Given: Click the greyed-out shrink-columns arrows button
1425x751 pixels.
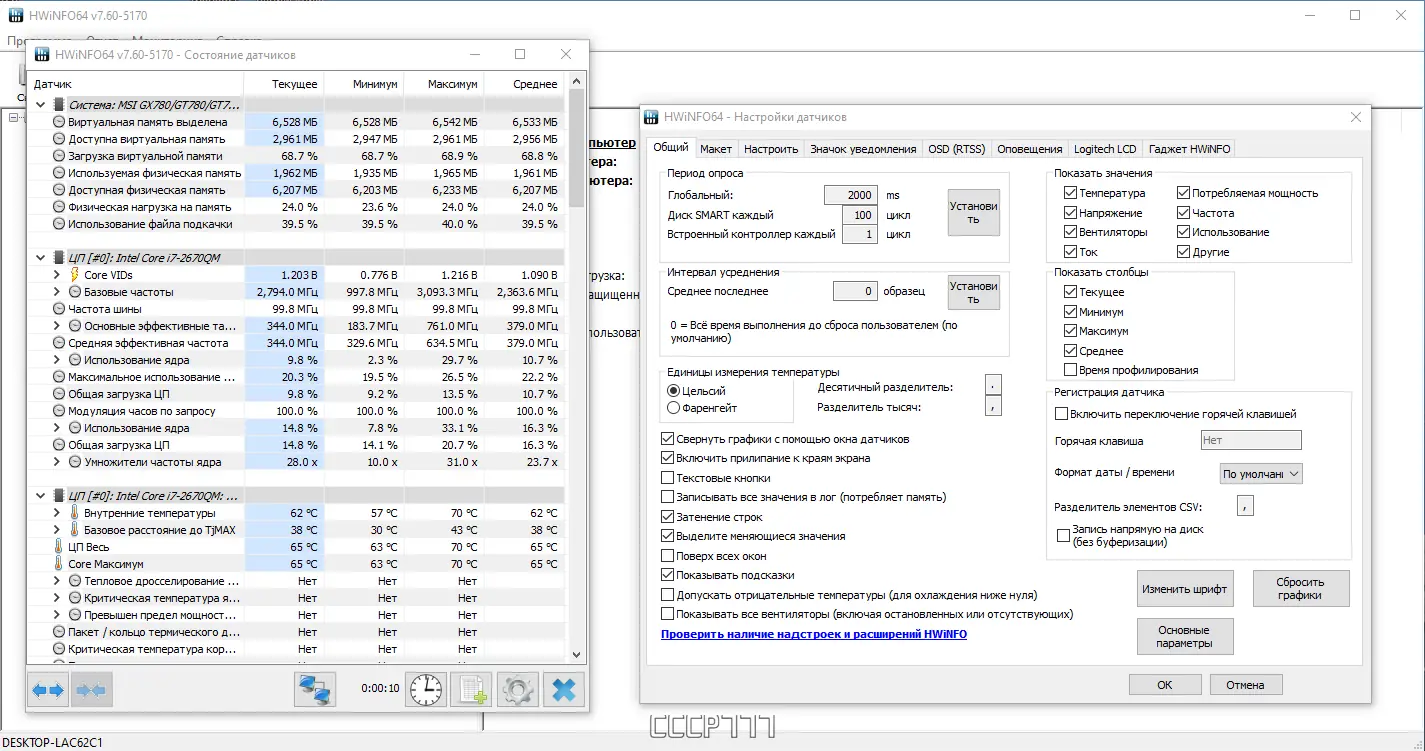Looking at the screenshot, I should click(x=91, y=689).
